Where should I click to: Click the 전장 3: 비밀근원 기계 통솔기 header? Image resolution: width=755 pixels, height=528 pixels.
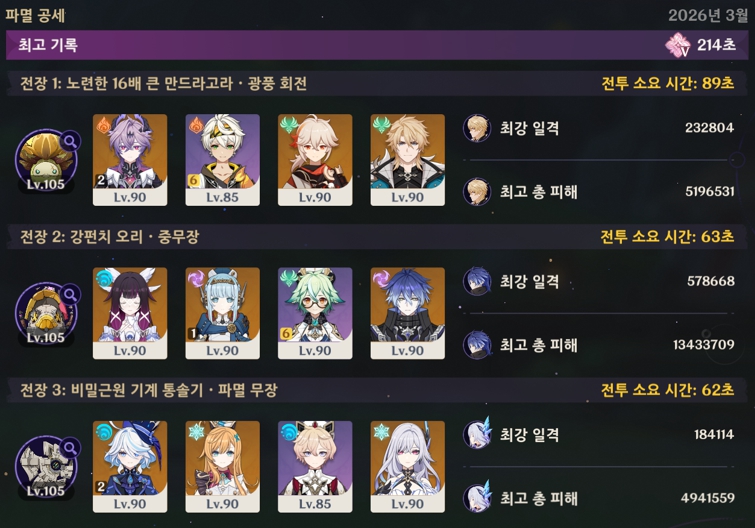149,390
